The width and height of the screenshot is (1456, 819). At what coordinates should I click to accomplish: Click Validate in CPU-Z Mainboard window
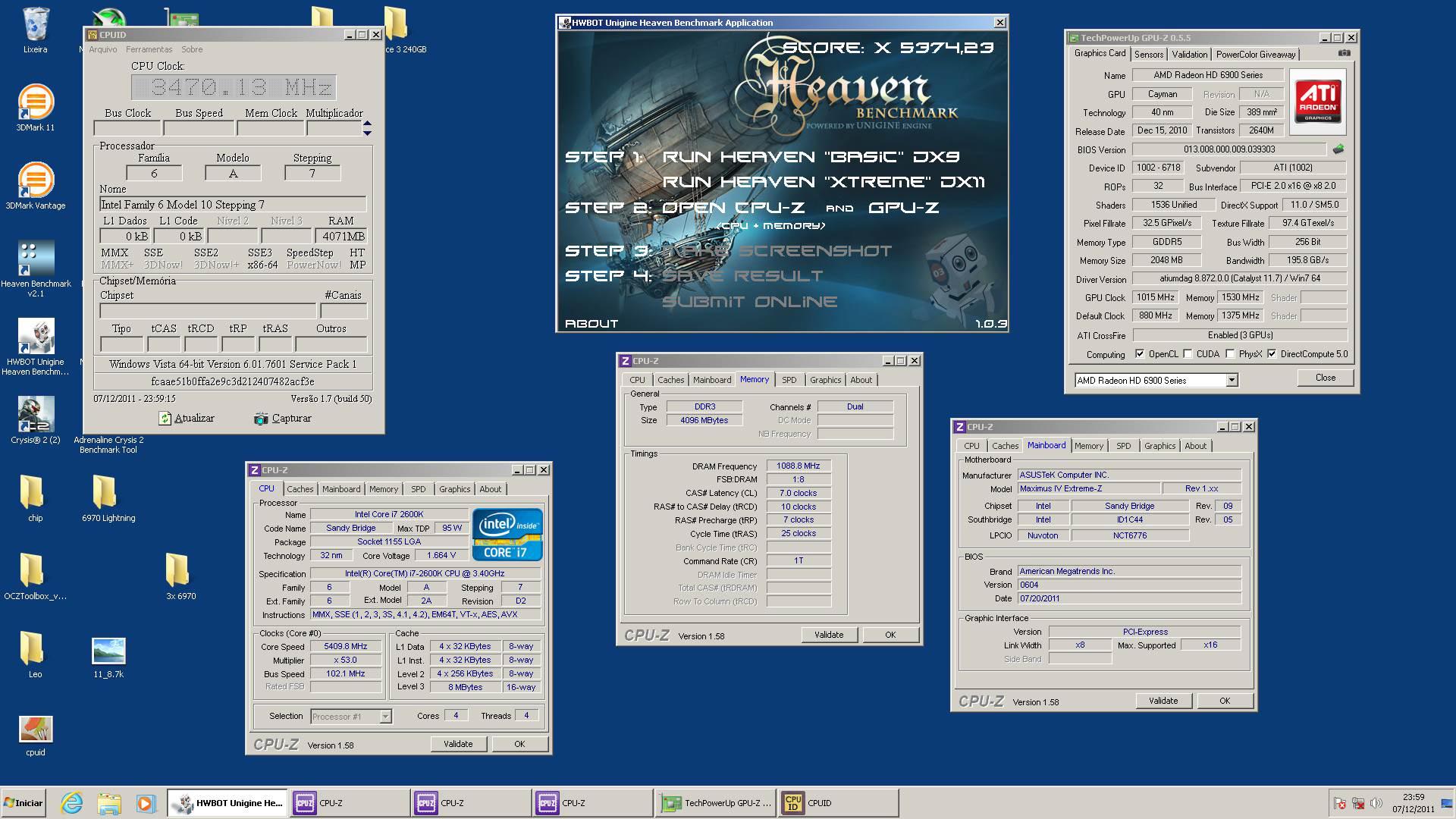1163,701
